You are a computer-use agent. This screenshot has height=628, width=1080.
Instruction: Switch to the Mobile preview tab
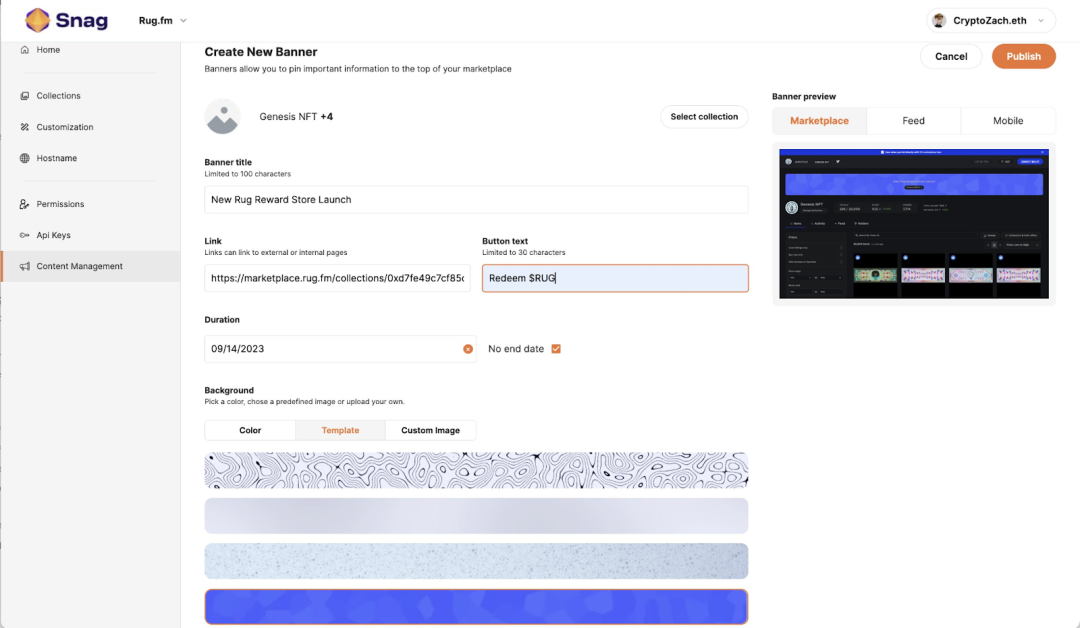[x=1008, y=121]
